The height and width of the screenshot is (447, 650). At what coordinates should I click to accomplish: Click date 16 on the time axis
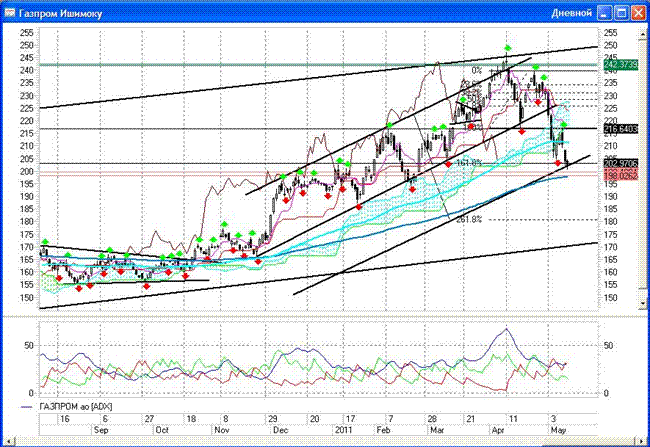pos(65,419)
